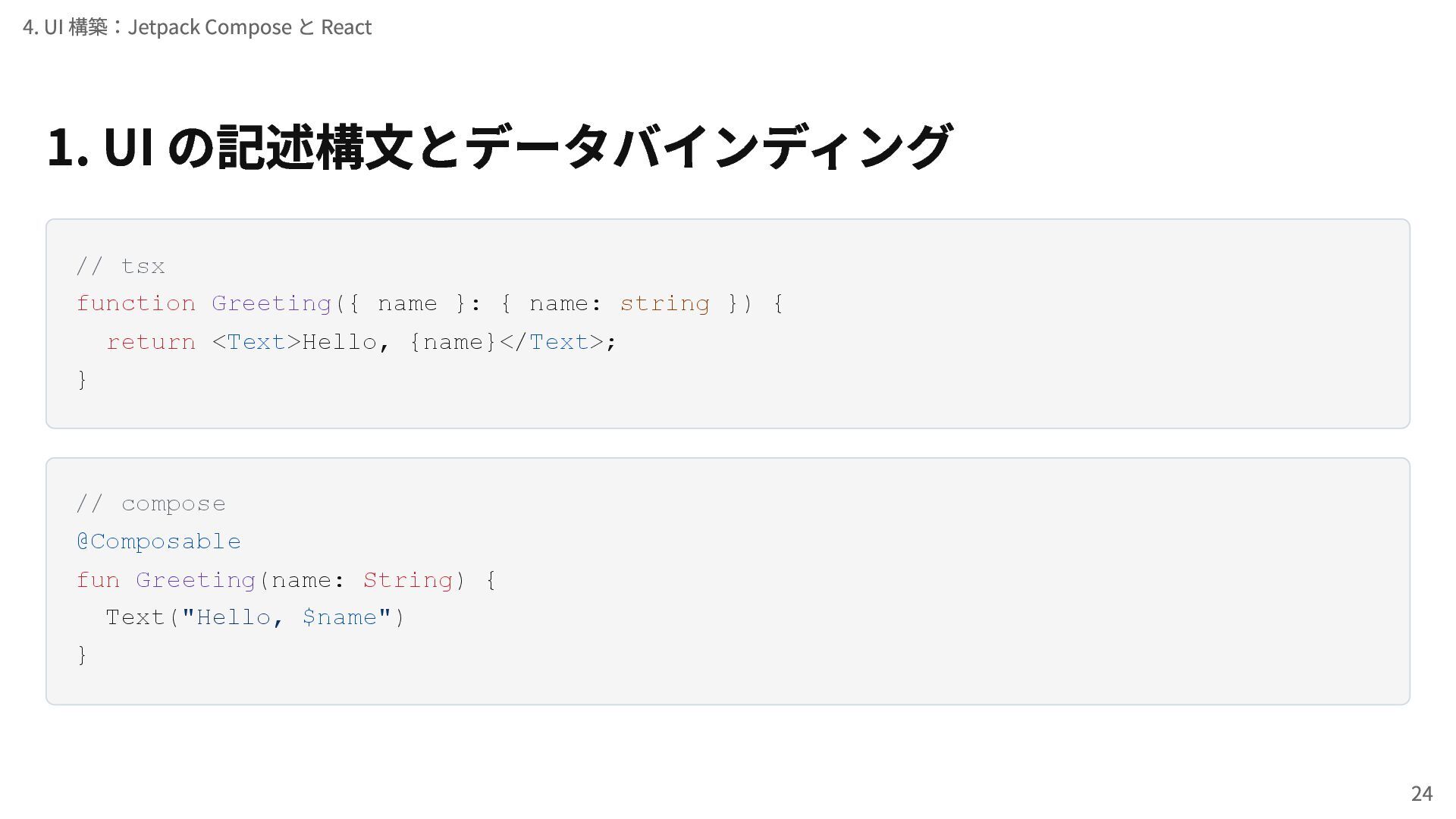Screen dimensions: 1456x819
Task: Click the closing </Text> JSX tag
Action: [x=551, y=342]
